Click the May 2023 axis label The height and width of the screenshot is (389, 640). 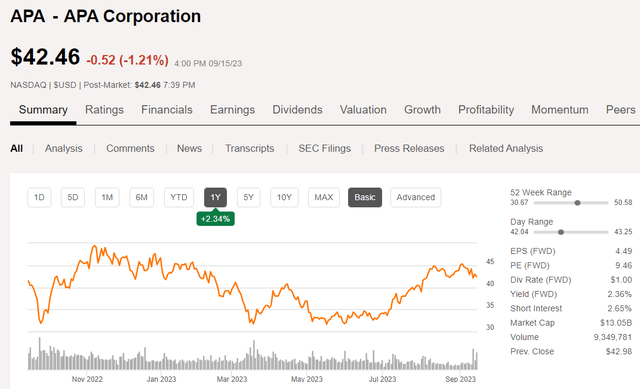pos(307,379)
